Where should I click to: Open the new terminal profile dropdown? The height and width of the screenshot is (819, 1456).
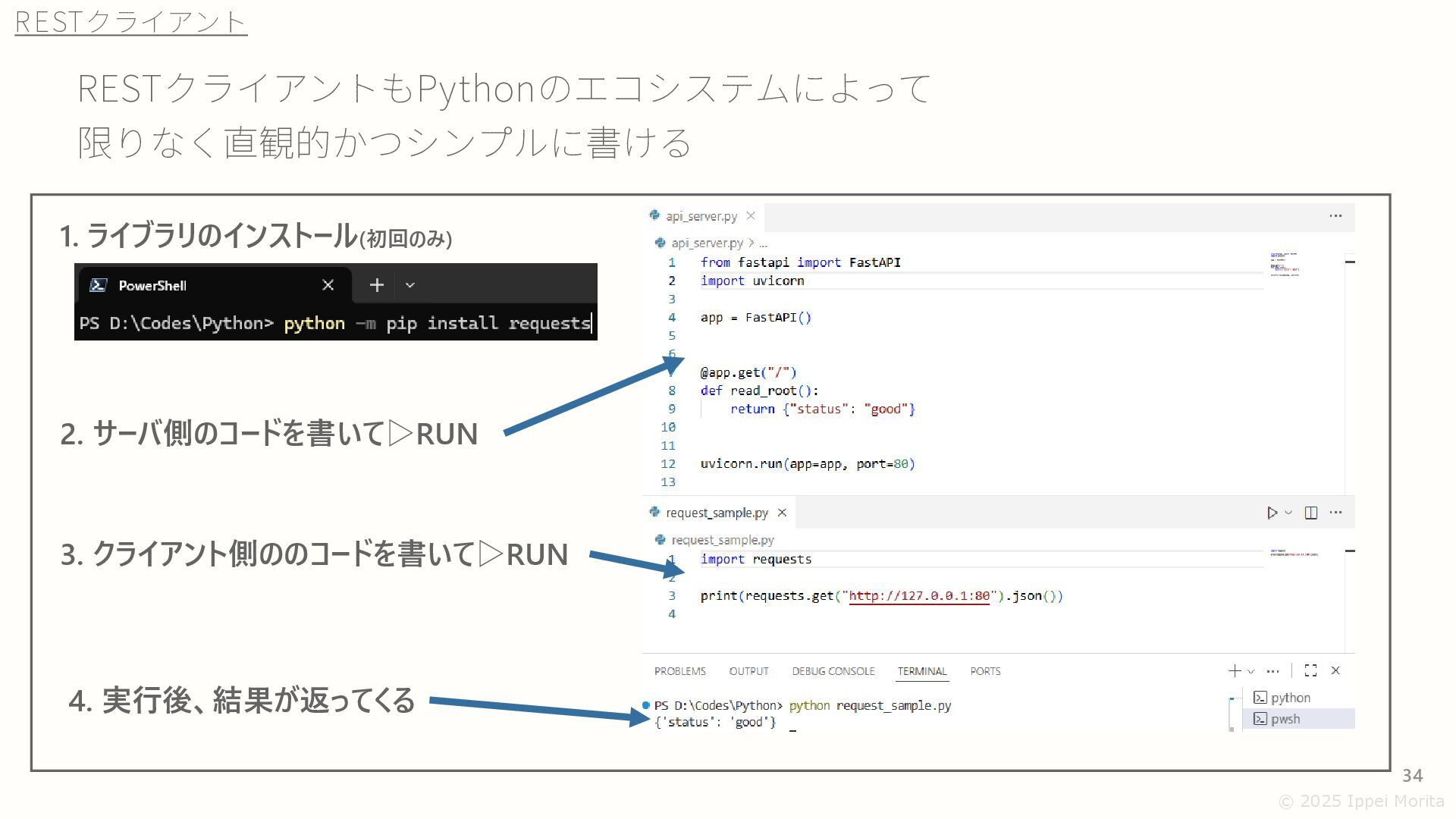click(x=1251, y=671)
